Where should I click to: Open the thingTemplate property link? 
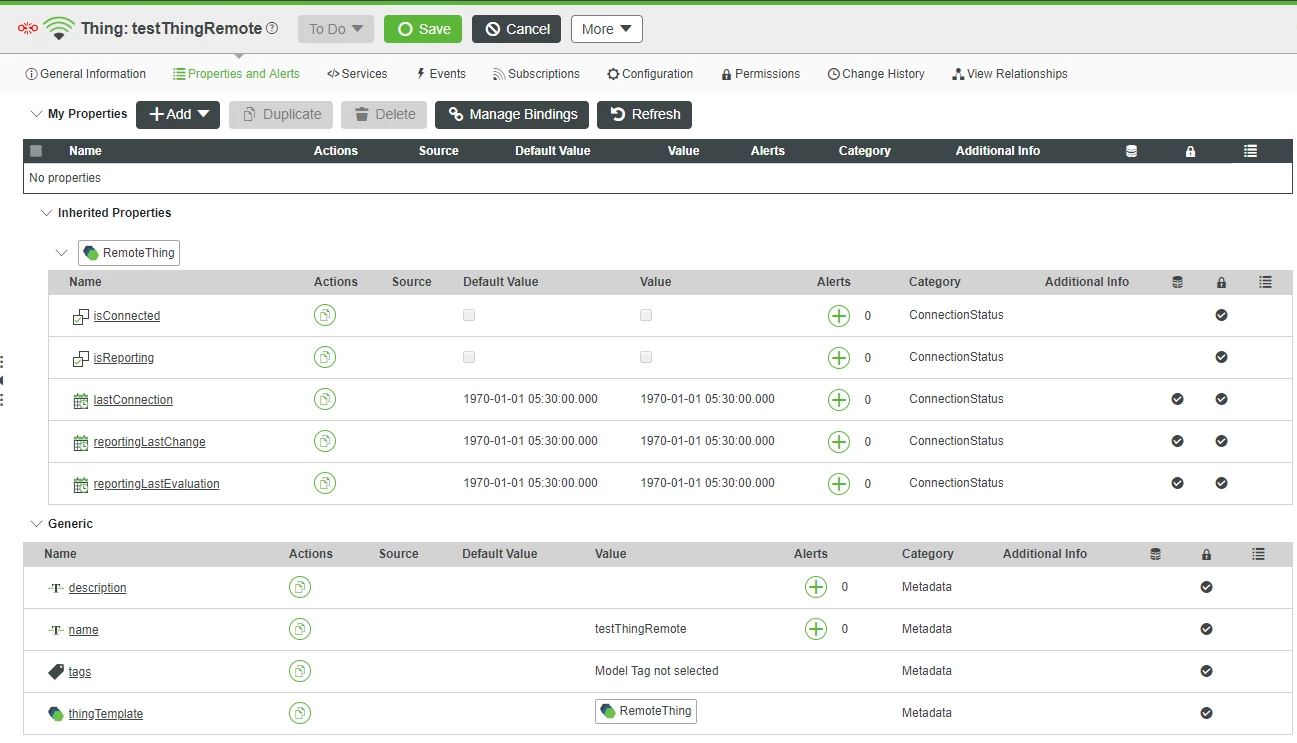[106, 714]
